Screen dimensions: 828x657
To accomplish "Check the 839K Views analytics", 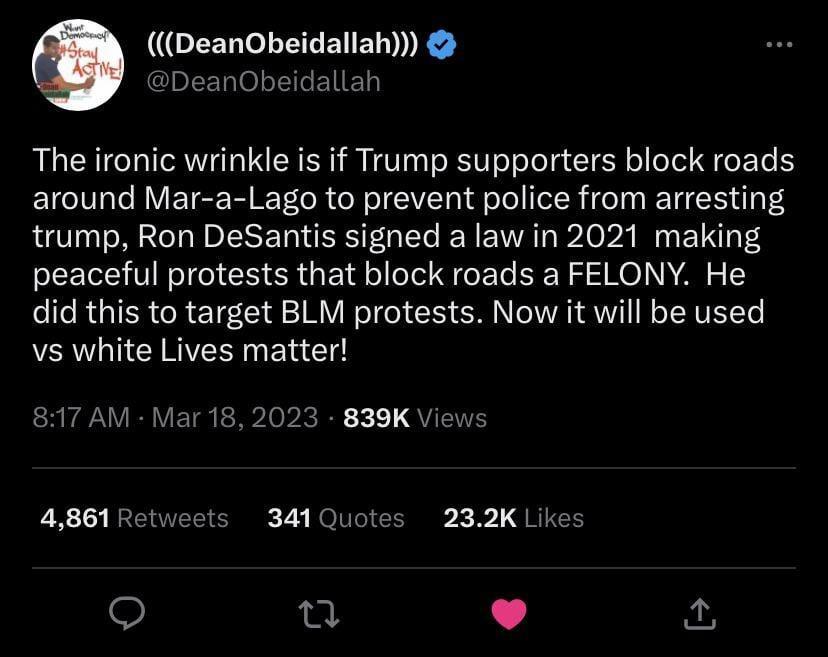I will click(x=413, y=418).
